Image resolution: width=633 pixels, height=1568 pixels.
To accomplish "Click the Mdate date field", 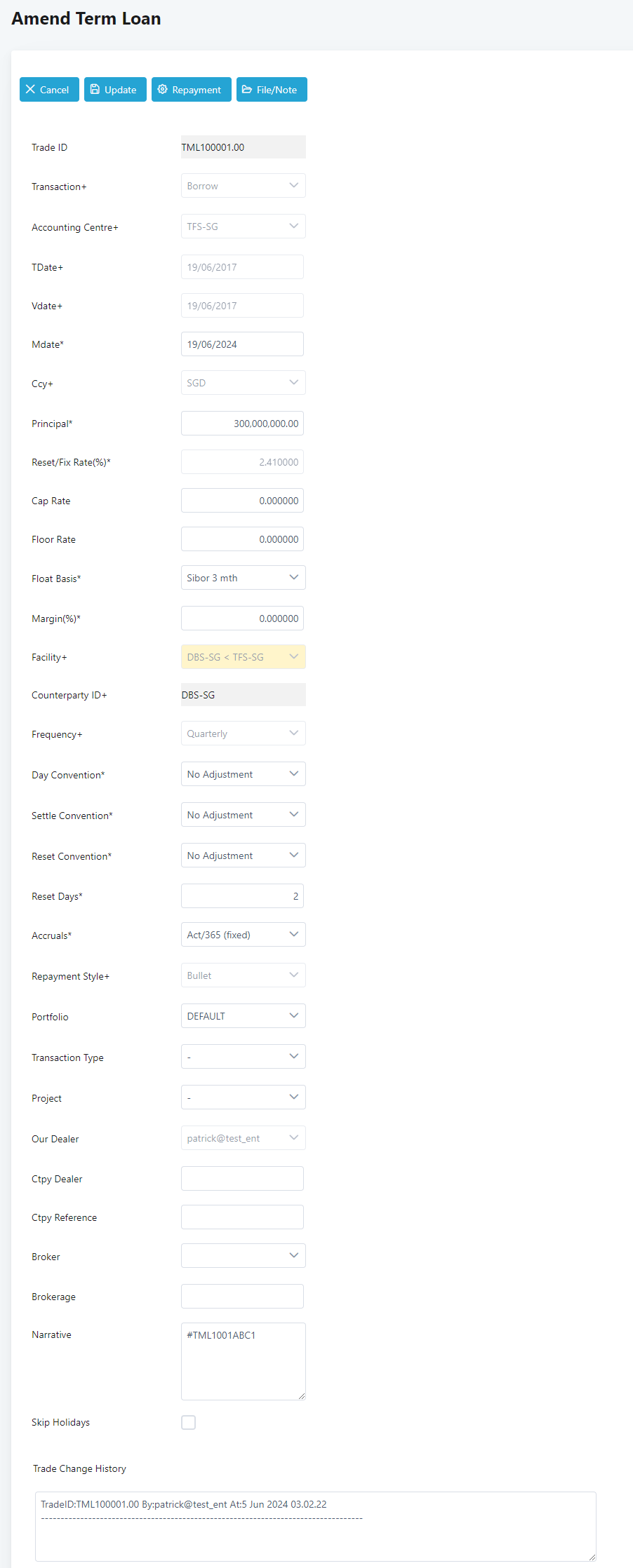I will [x=242, y=344].
